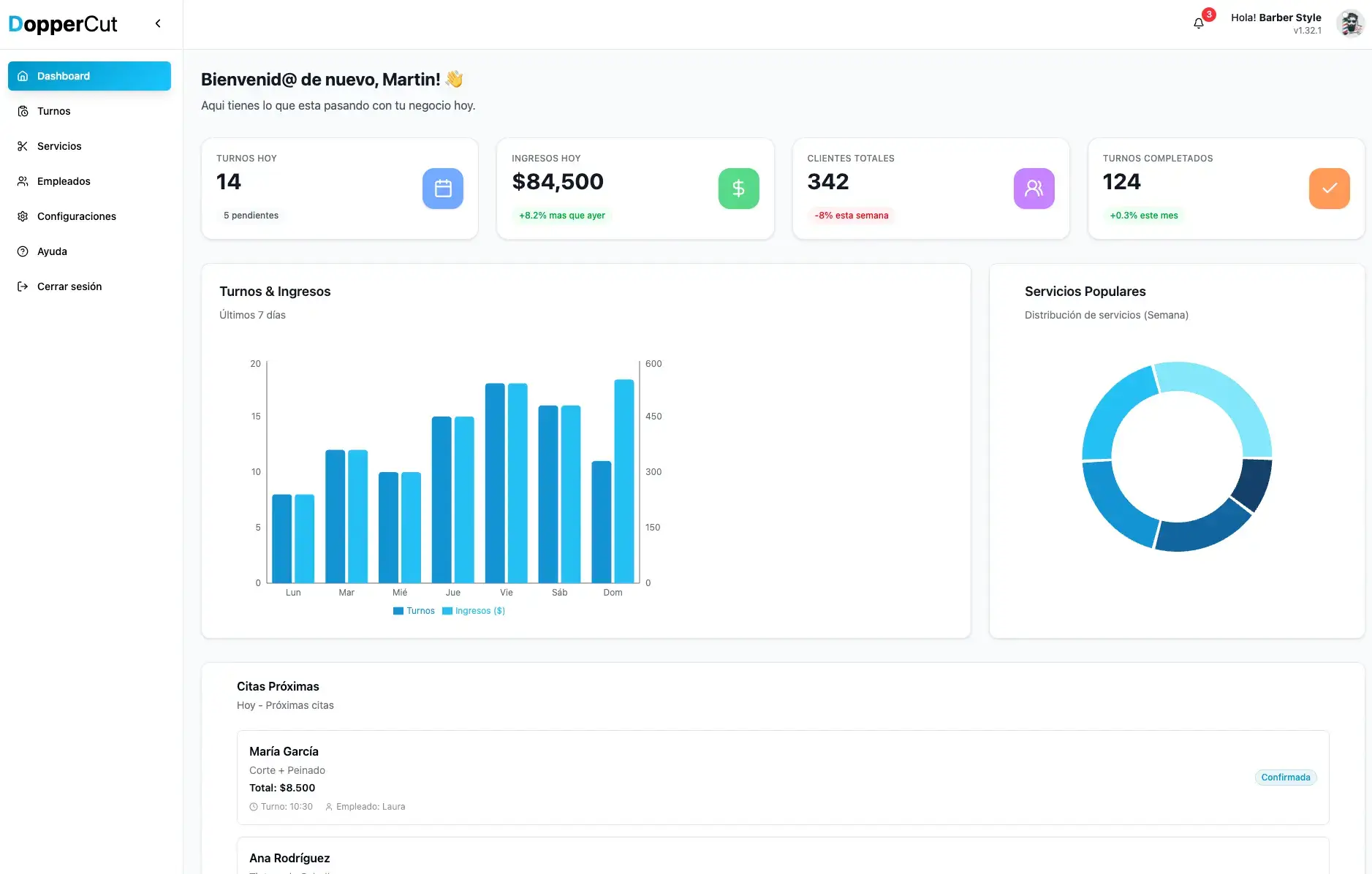The height and width of the screenshot is (874, 1372).
Task: Select the Servicios scissors icon
Action: tap(23, 146)
